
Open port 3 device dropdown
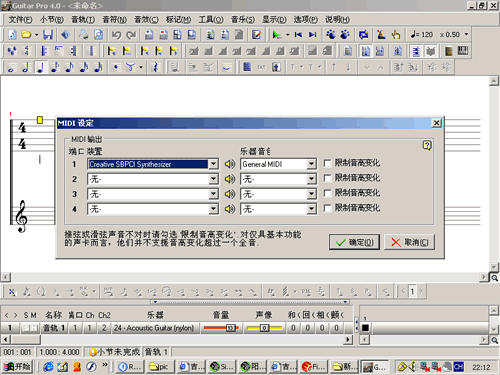213,194
